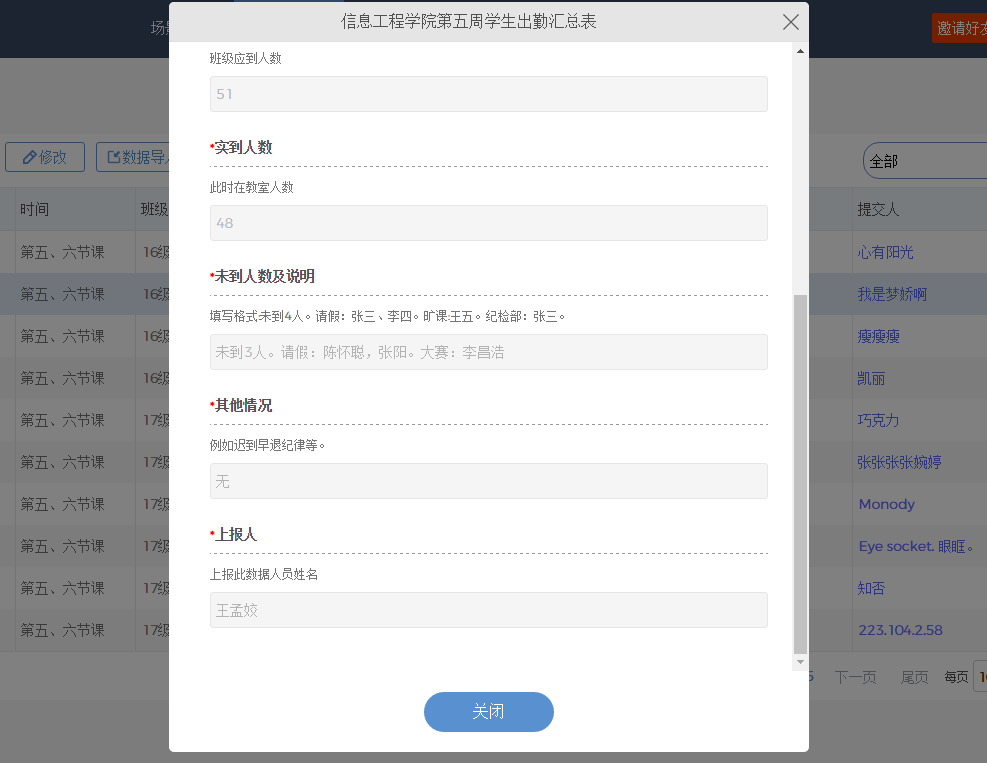Image resolution: width=987 pixels, height=763 pixels.
Task: Click the 未到人数及说明 text field
Action: click(x=488, y=352)
